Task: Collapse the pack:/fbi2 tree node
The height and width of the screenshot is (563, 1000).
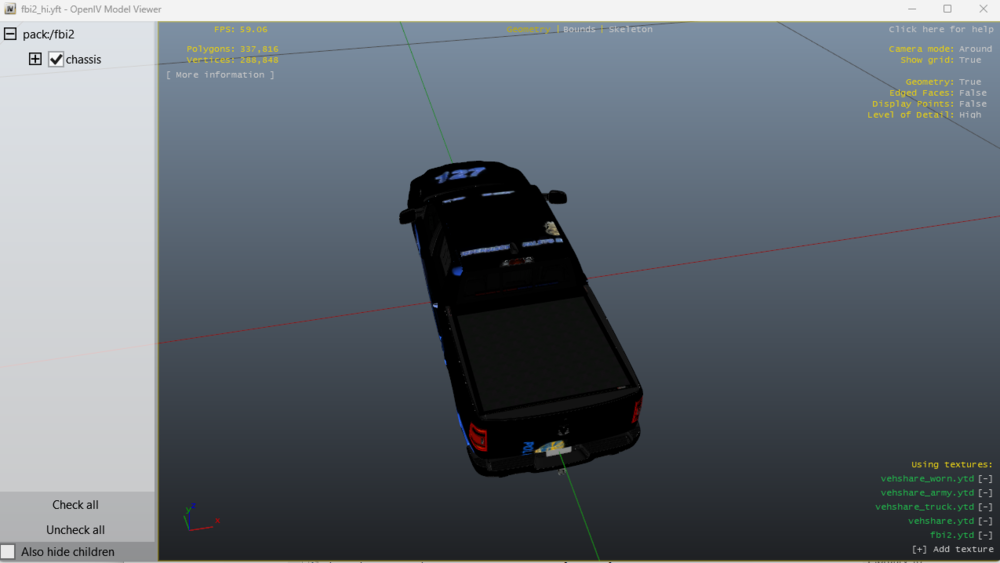Action: click(x=10, y=34)
